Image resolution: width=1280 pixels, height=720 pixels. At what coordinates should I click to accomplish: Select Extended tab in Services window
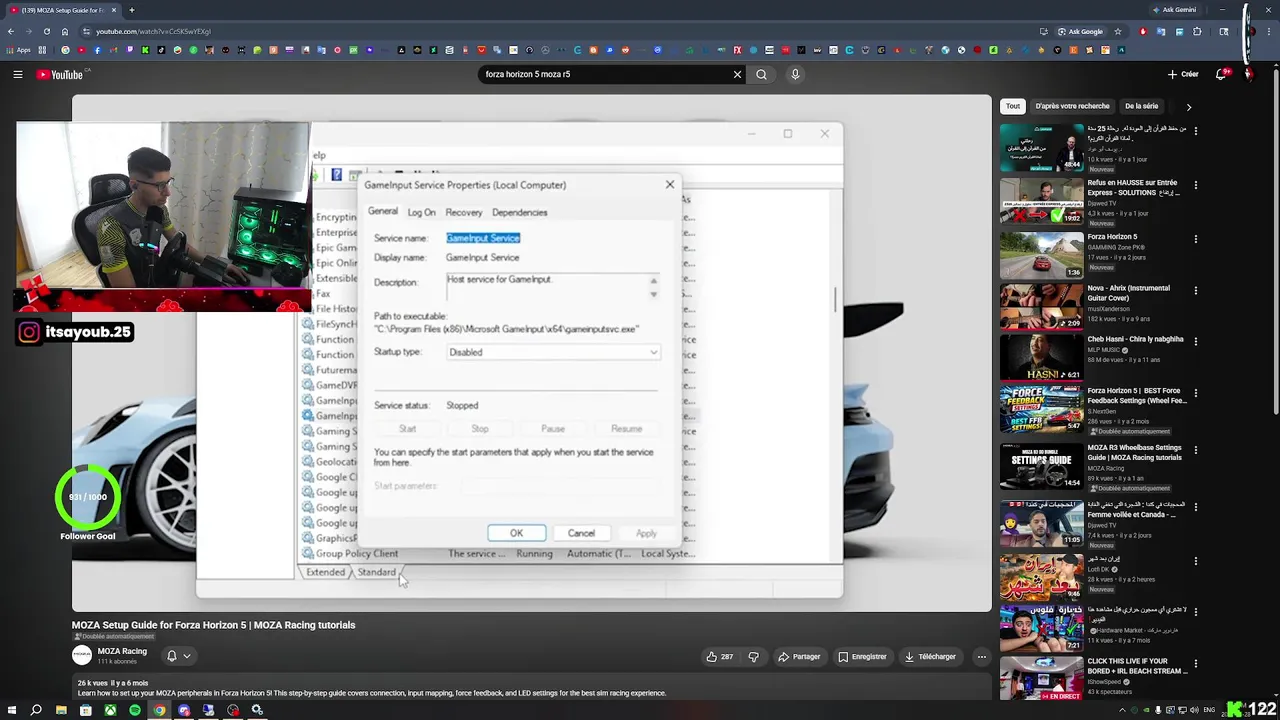[325, 572]
